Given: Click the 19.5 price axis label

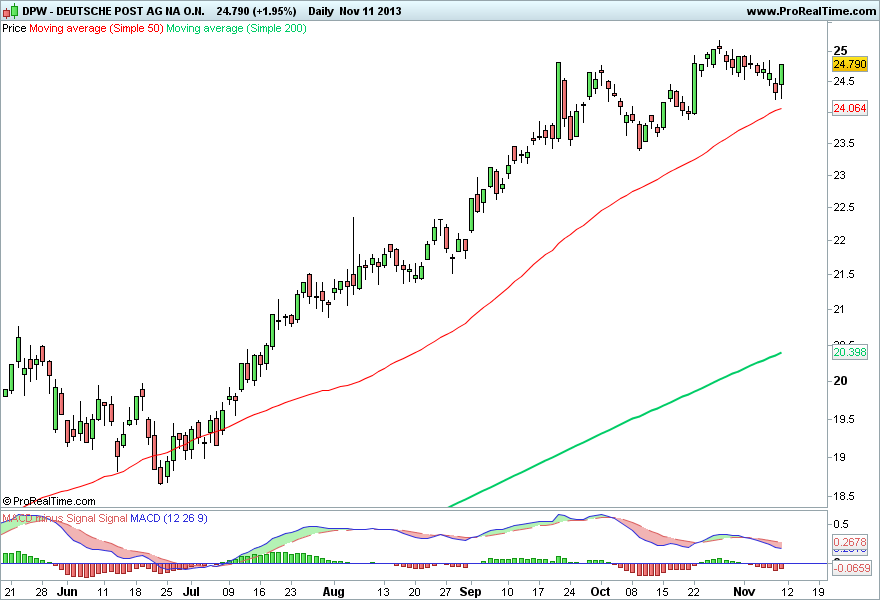Looking at the screenshot, I should pos(844,419).
